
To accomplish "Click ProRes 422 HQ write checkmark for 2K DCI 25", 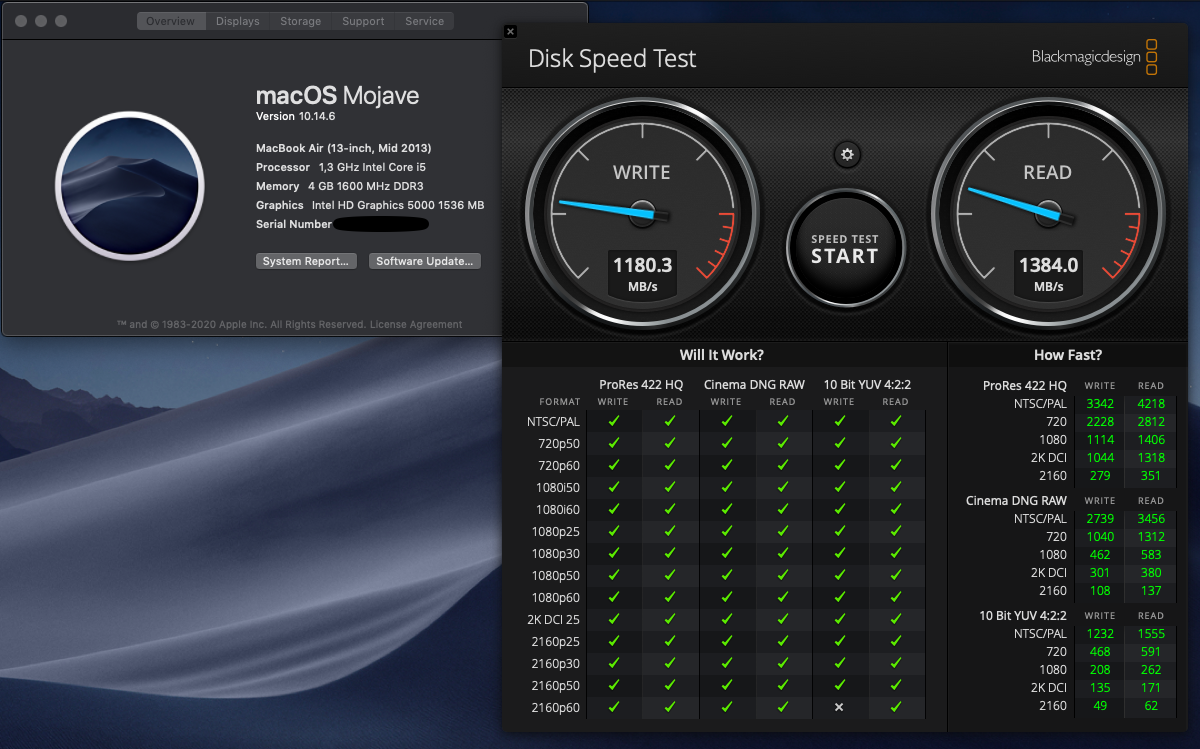I will click(x=613, y=619).
